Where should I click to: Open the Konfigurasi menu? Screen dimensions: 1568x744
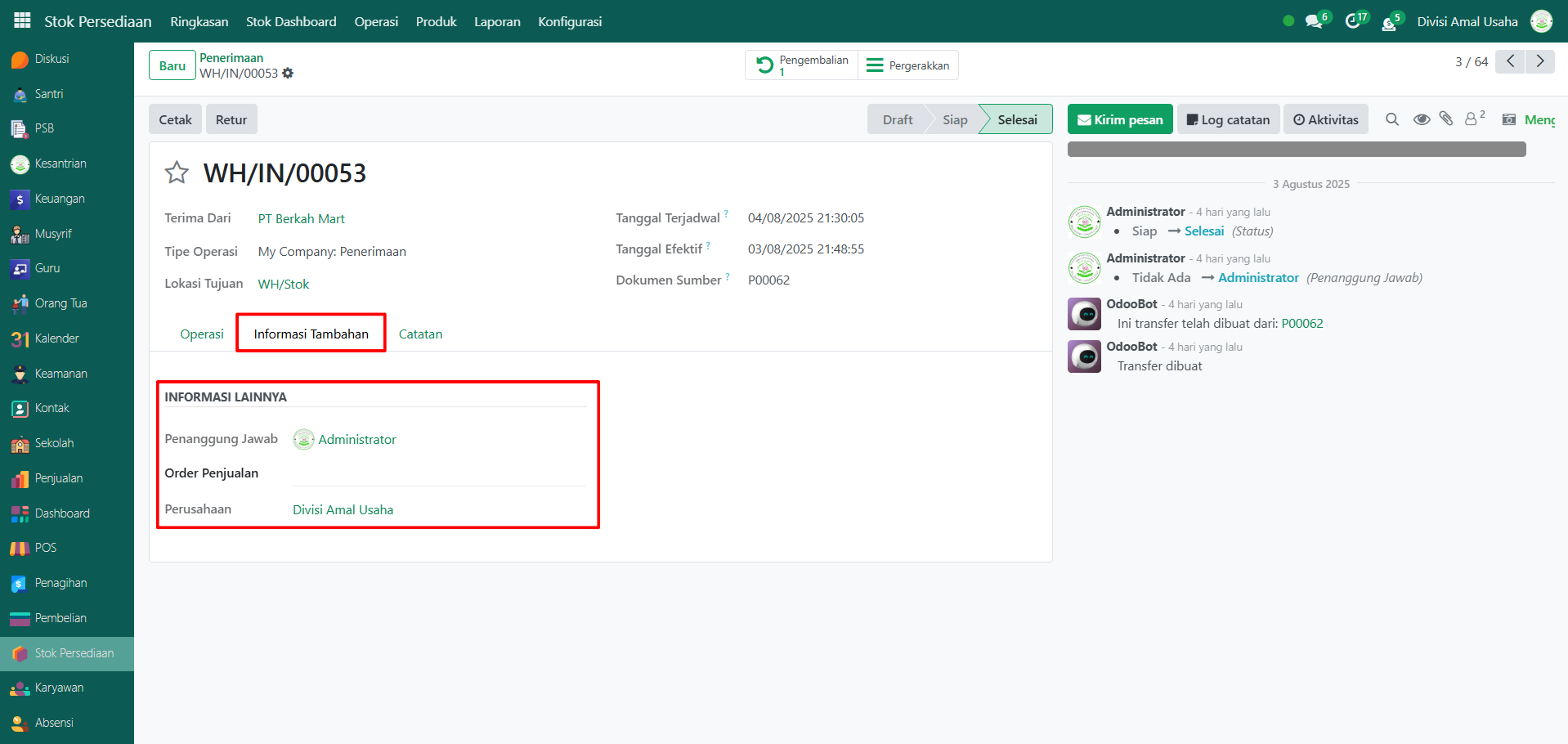coord(570,21)
